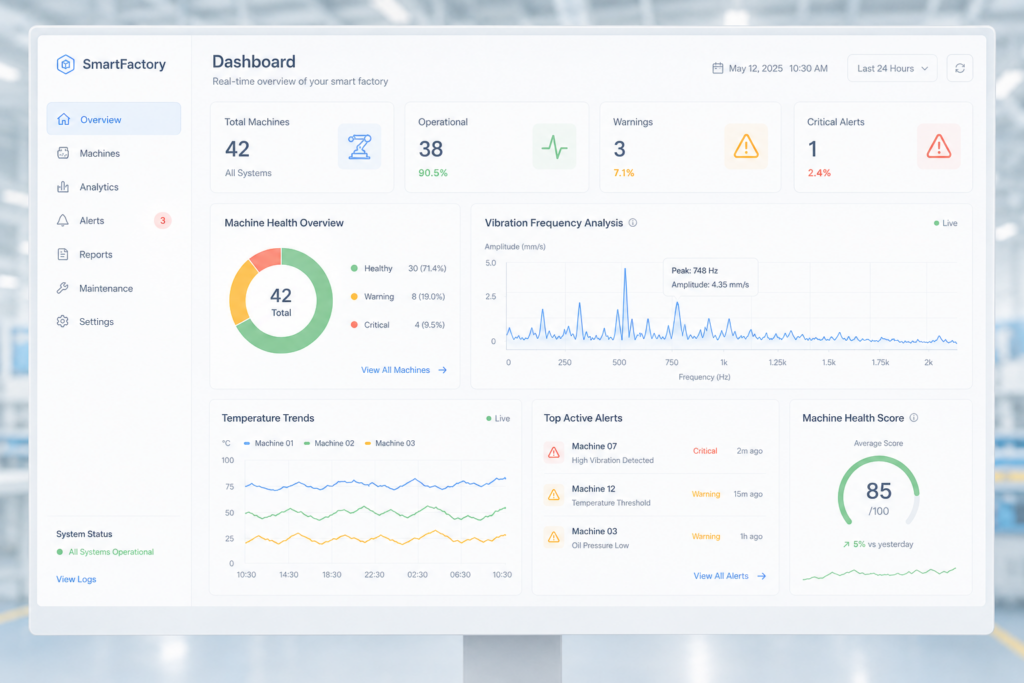The image size is (1024, 683).
Task: Click the Live indicator in Vibration panel
Action: pos(946,223)
